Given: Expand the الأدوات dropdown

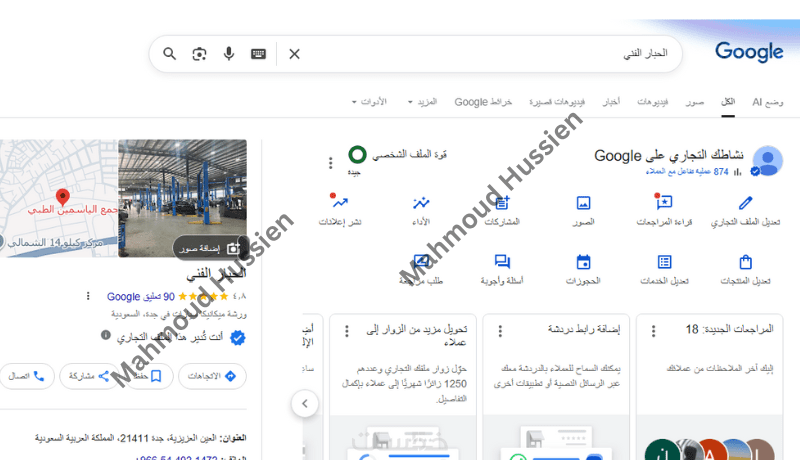Looking at the screenshot, I should [369, 102].
